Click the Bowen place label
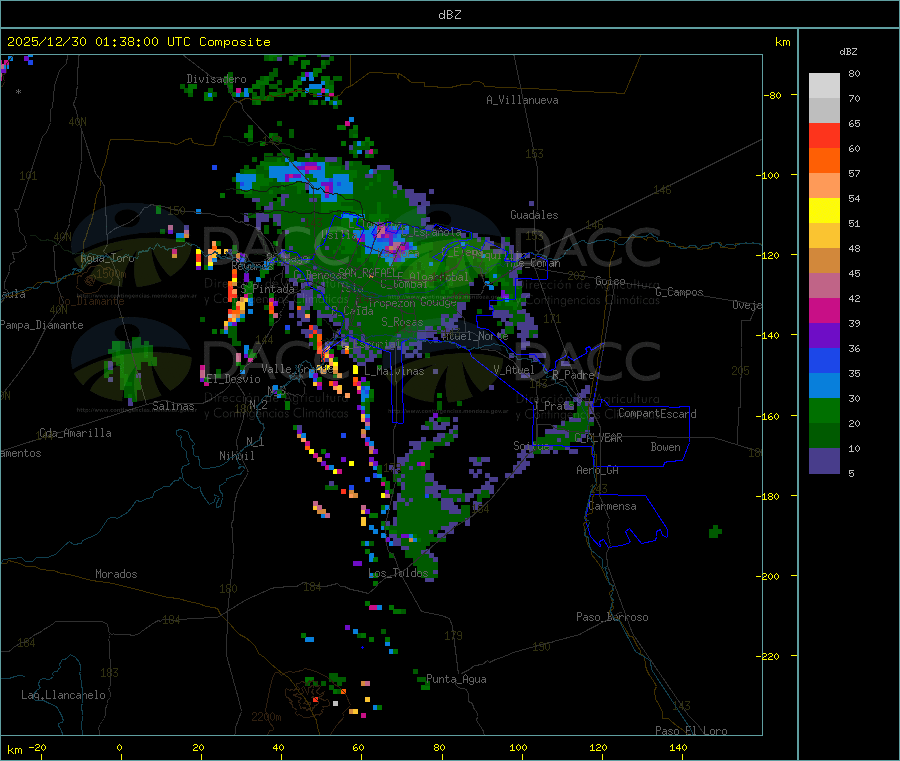This screenshot has height=761, width=900. [665, 447]
